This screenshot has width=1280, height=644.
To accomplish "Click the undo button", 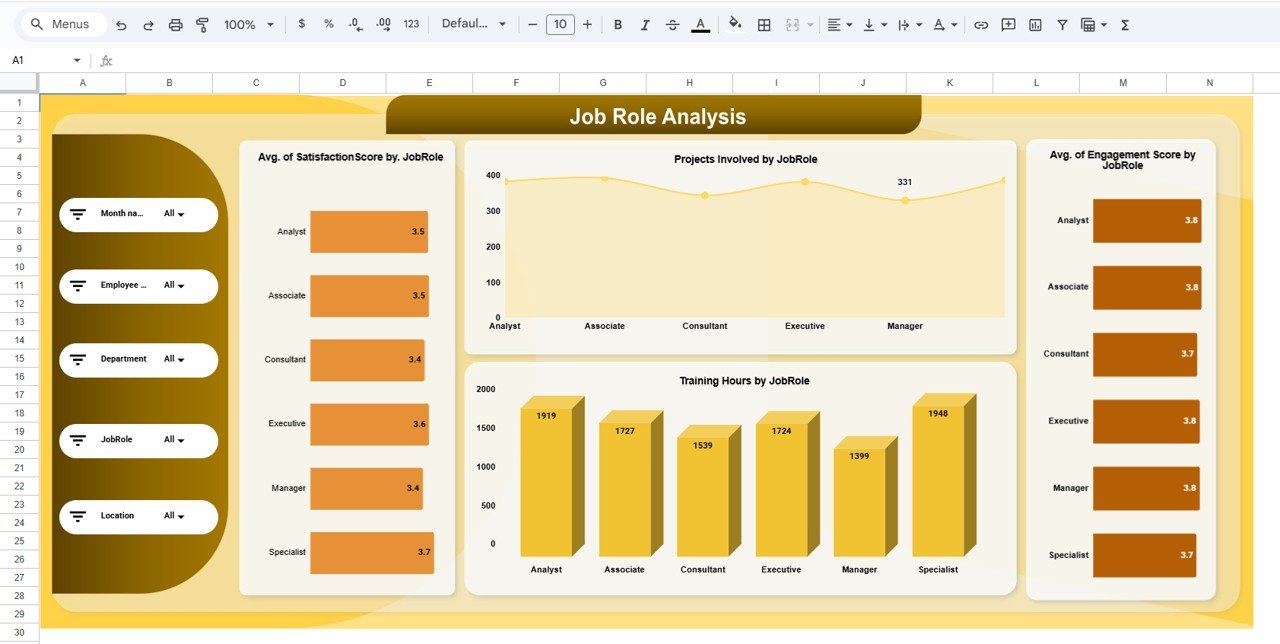I will (x=121, y=24).
